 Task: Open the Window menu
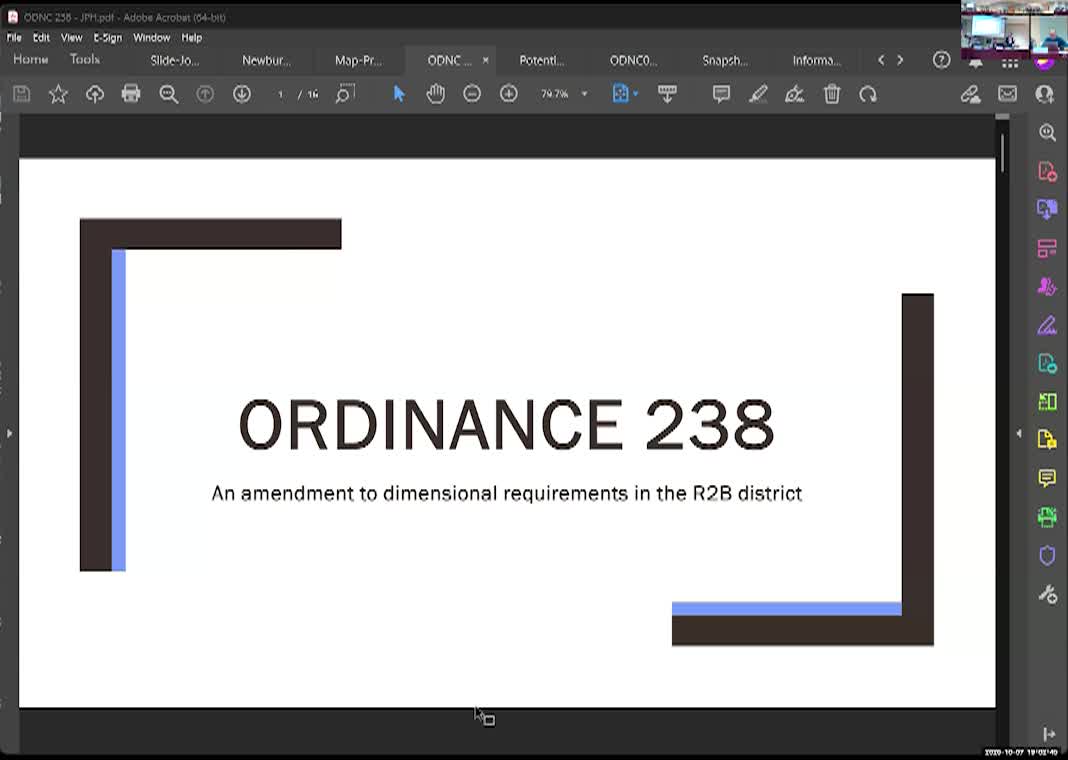(x=151, y=37)
